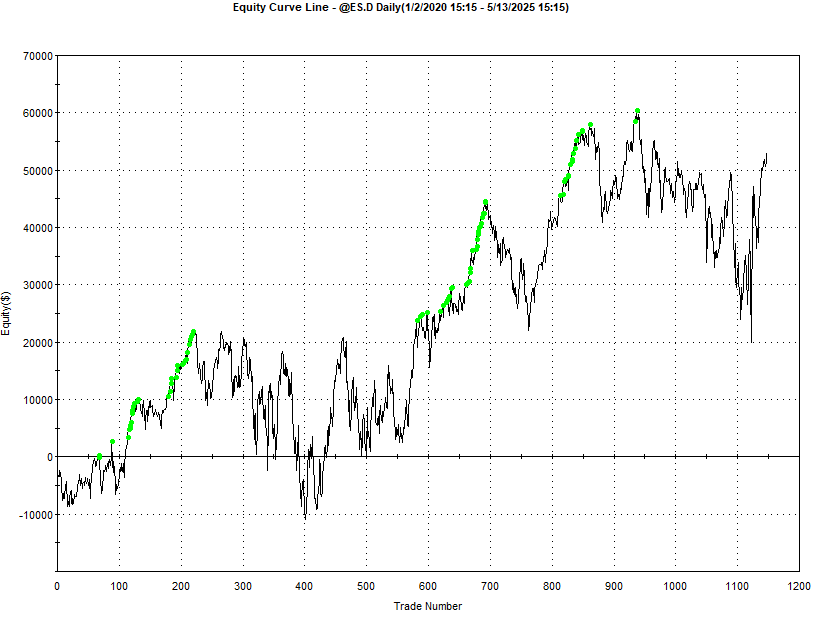
Task: Click the 1000 trade number label
Action: [x=675, y=586]
